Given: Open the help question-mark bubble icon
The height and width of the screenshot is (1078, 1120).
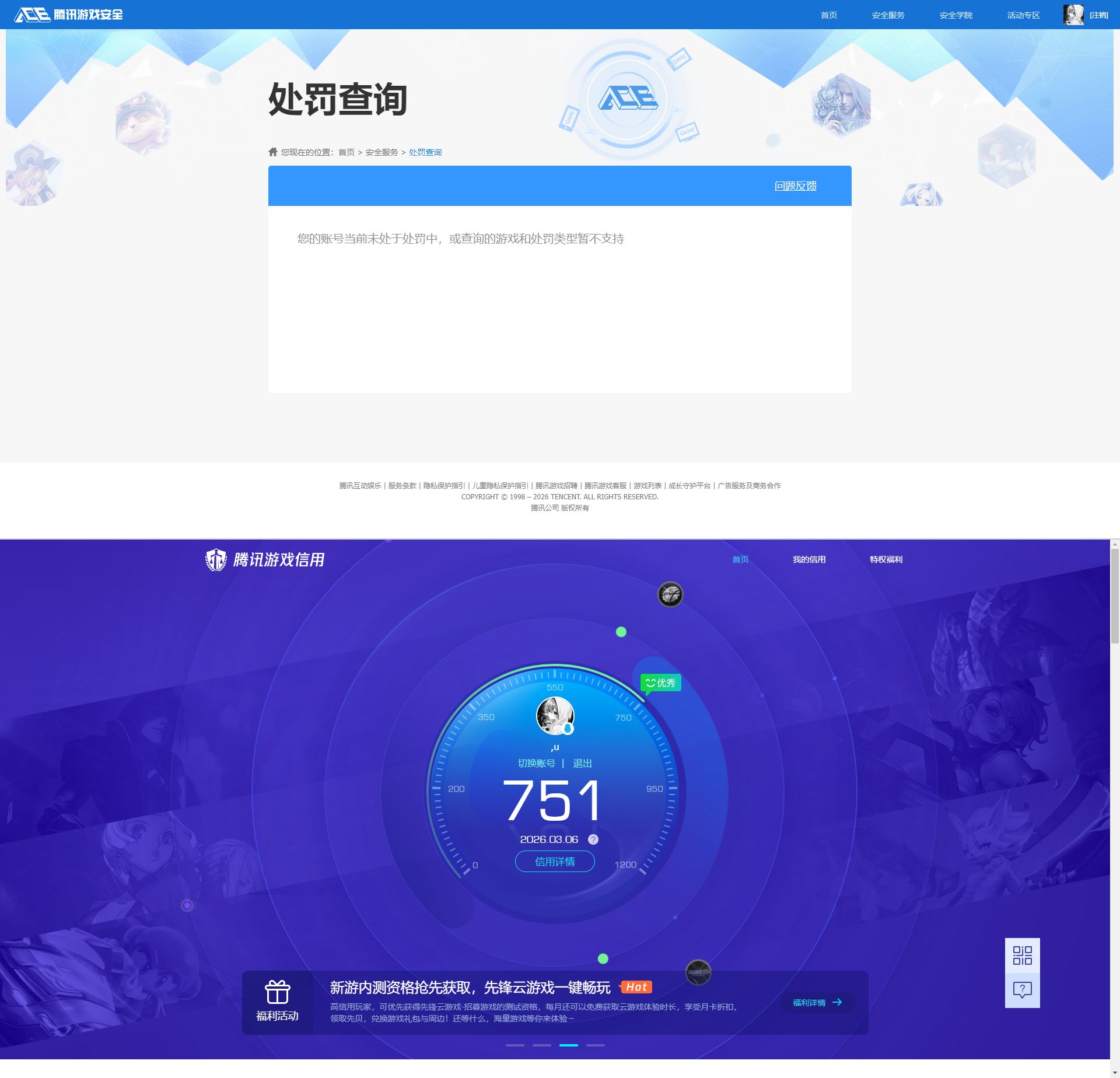Looking at the screenshot, I should [x=1023, y=990].
